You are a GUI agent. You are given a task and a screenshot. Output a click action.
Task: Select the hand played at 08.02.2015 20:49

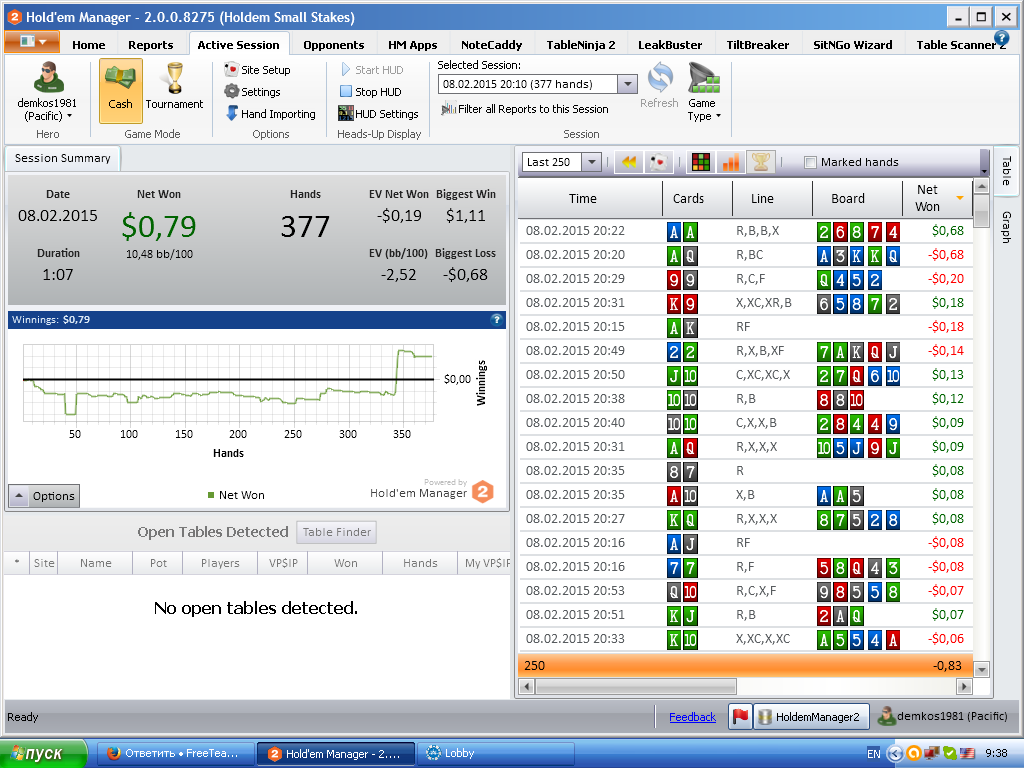coord(746,351)
